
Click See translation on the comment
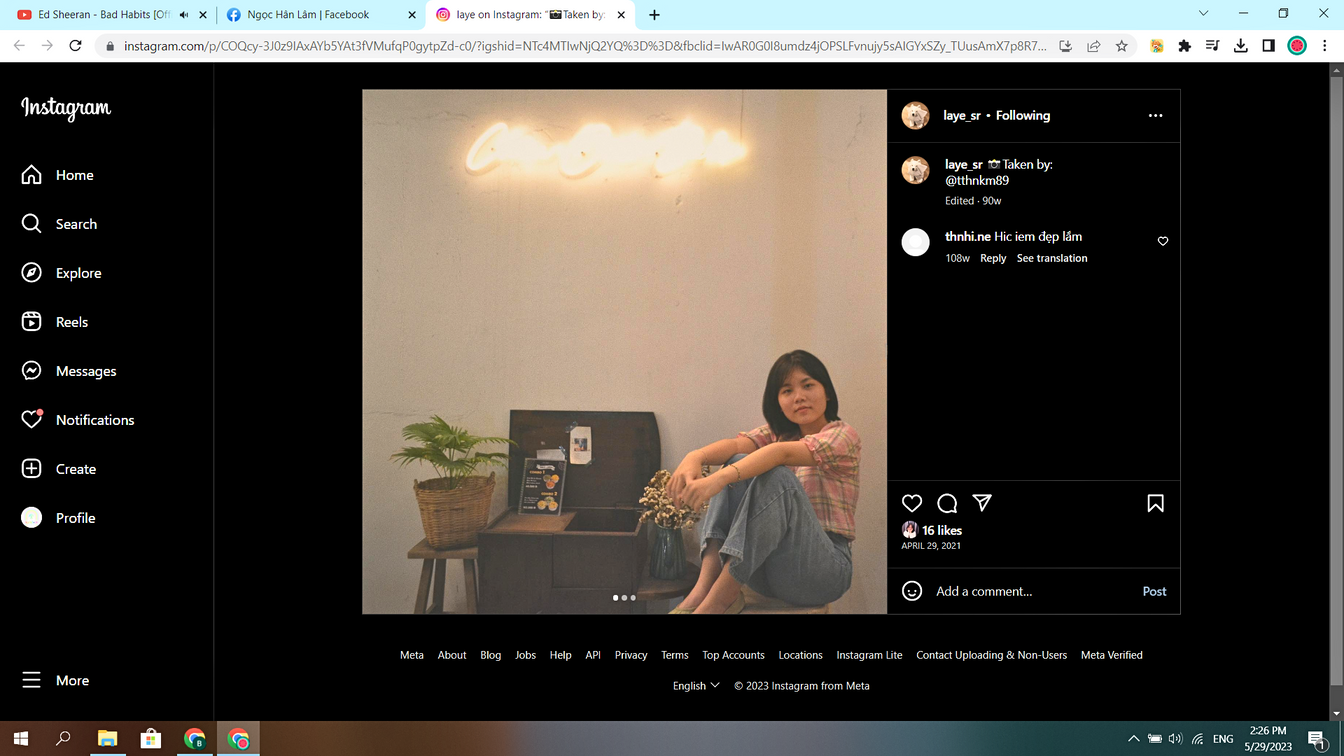pyautogui.click(x=1052, y=258)
